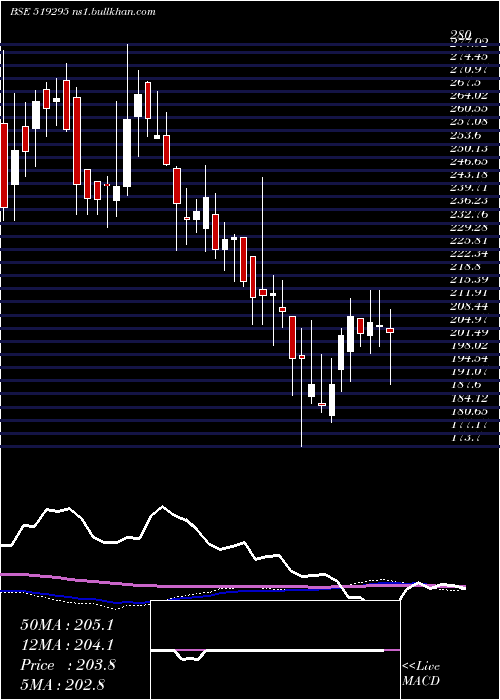Click the 218.8 price axis label
This screenshot has width=500, height=700.
coord(466,267)
